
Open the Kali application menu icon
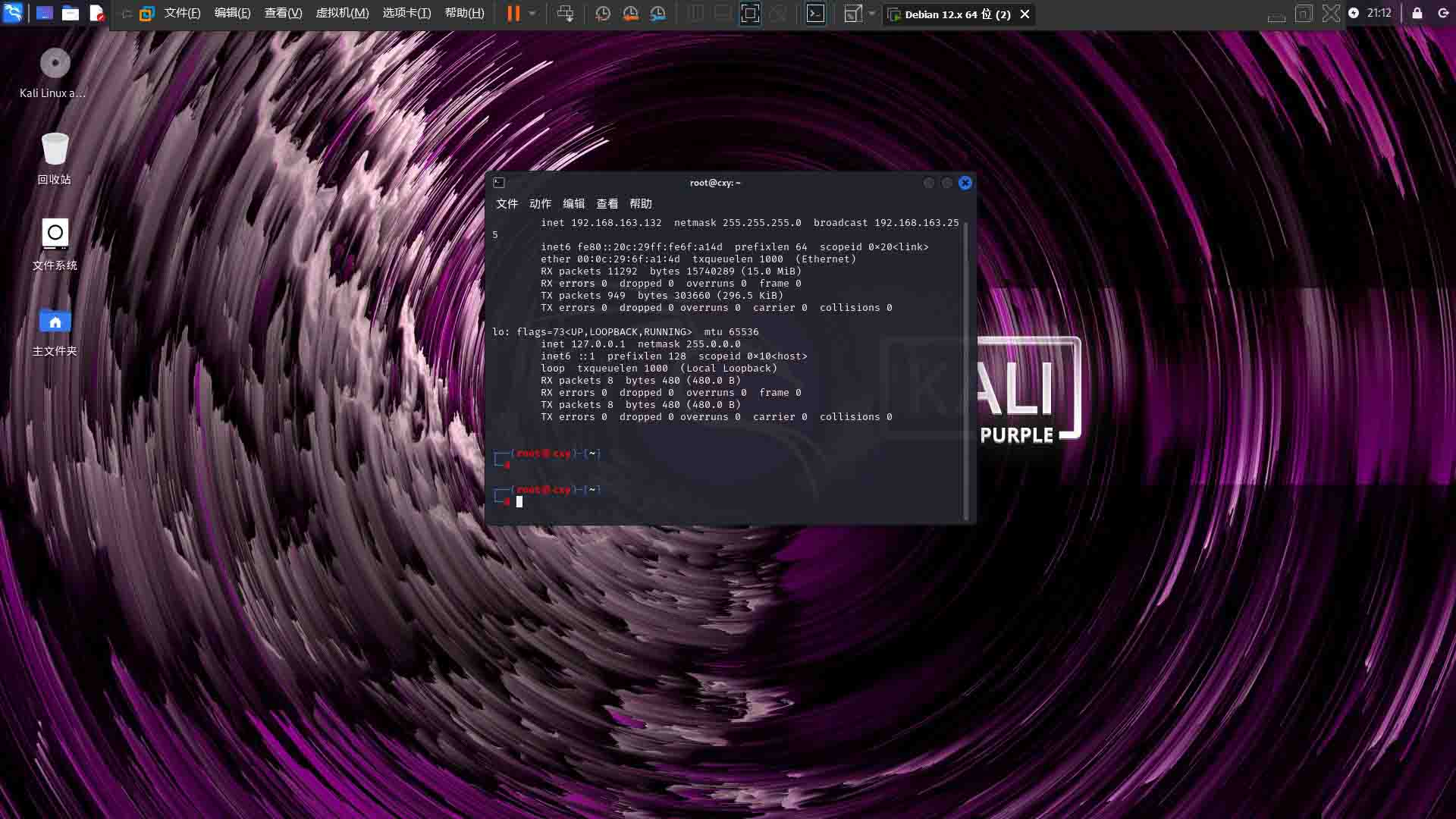(x=13, y=13)
